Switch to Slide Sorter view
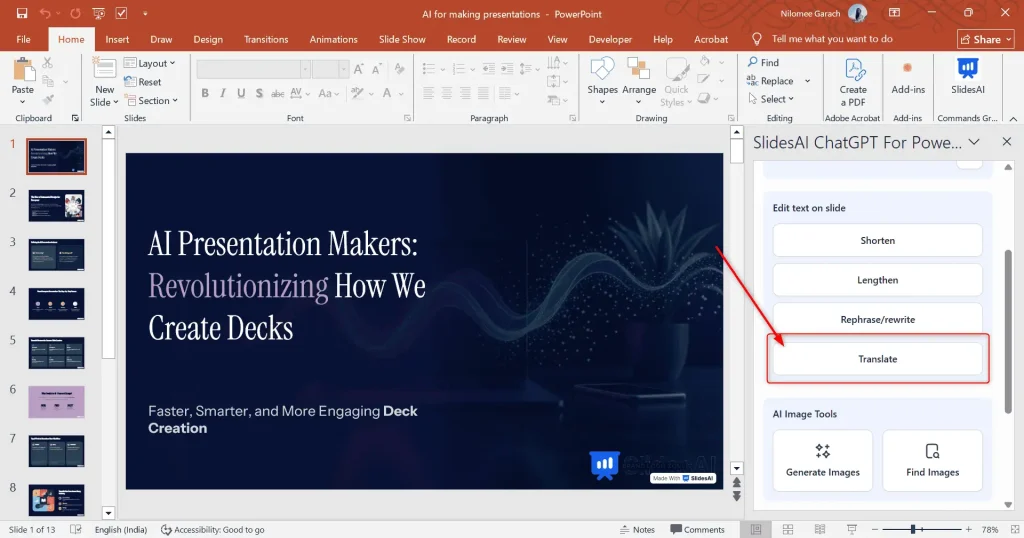This screenshot has height=538, width=1024. pyautogui.click(x=788, y=530)
